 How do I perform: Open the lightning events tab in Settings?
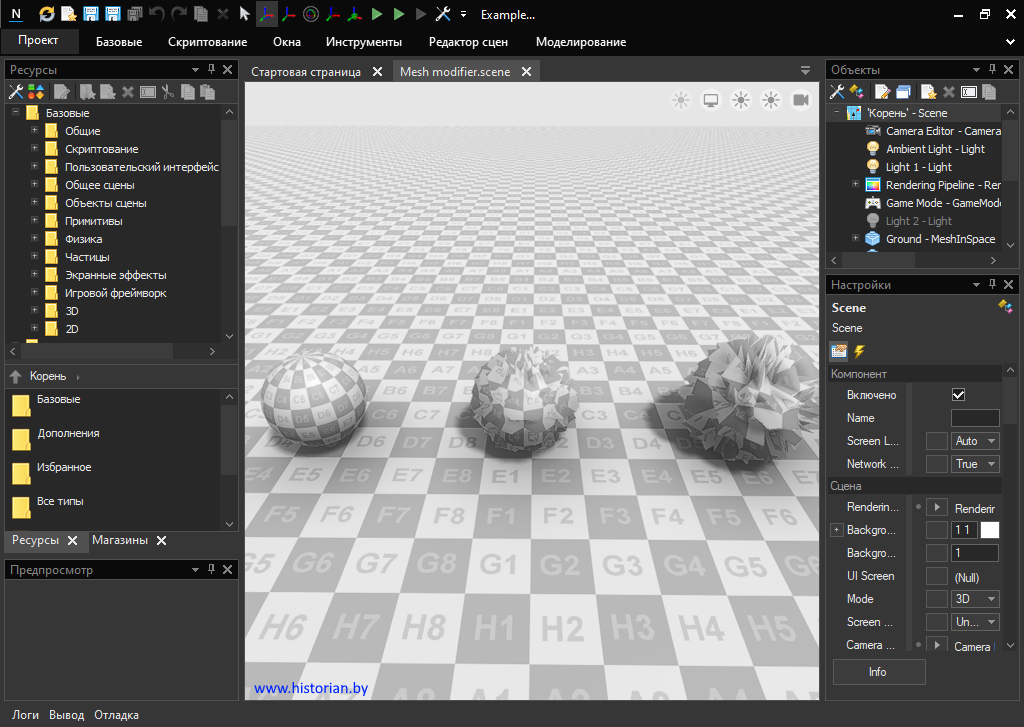(859, 351)
